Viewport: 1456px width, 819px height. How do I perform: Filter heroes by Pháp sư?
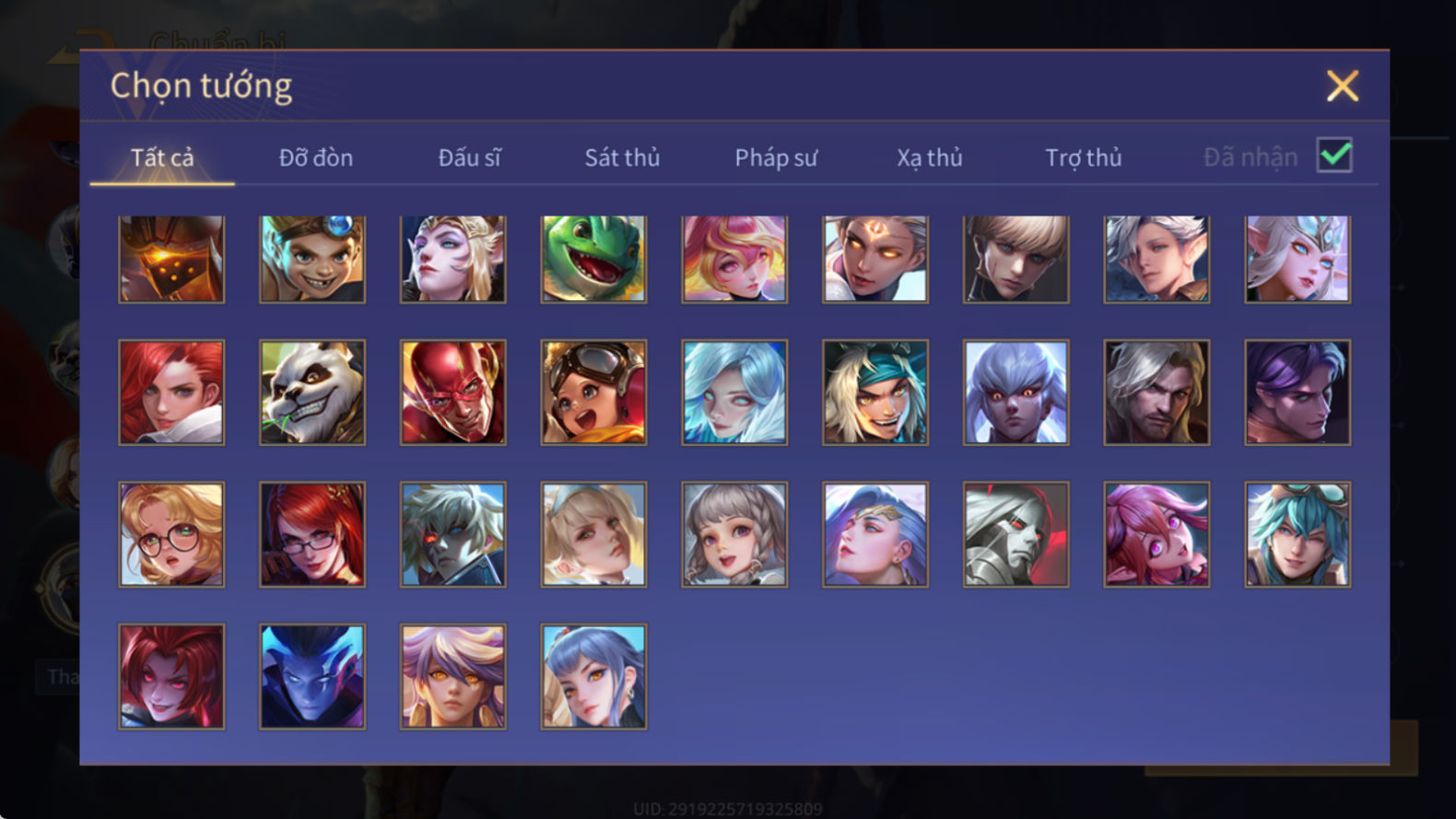pyautogui.click(x=776, y=158)
